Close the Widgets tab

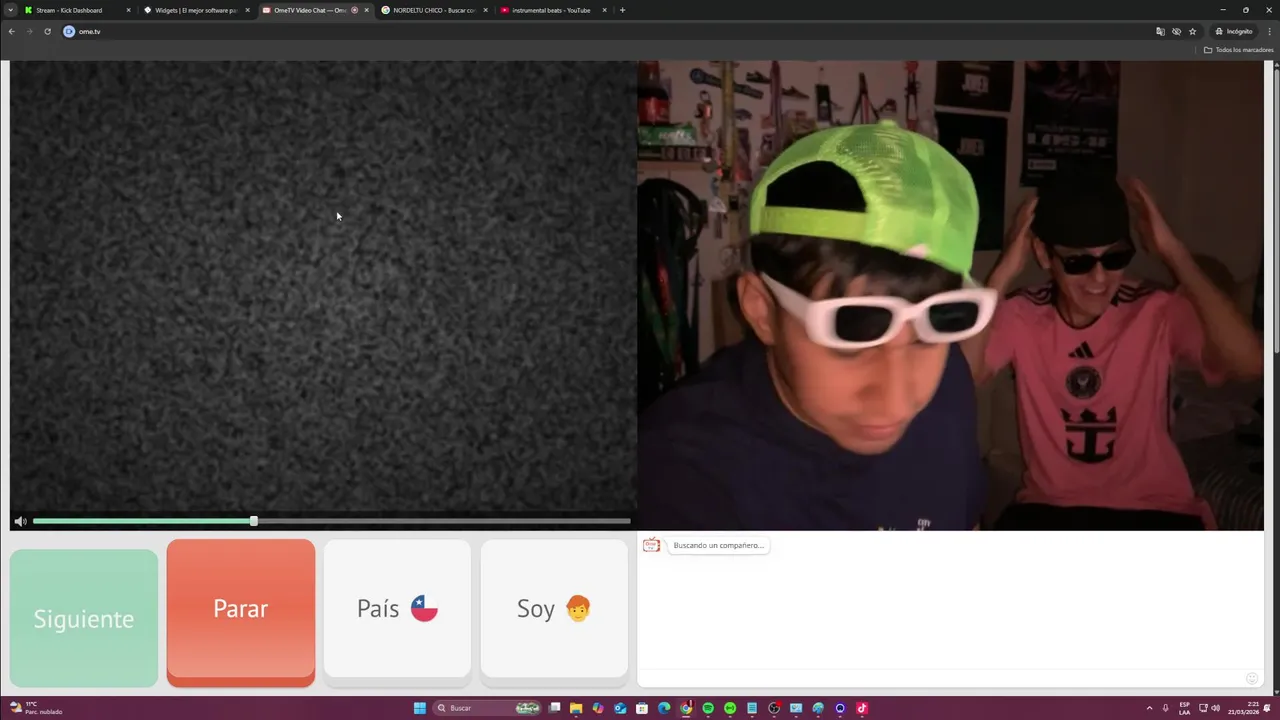coord(247,10)
